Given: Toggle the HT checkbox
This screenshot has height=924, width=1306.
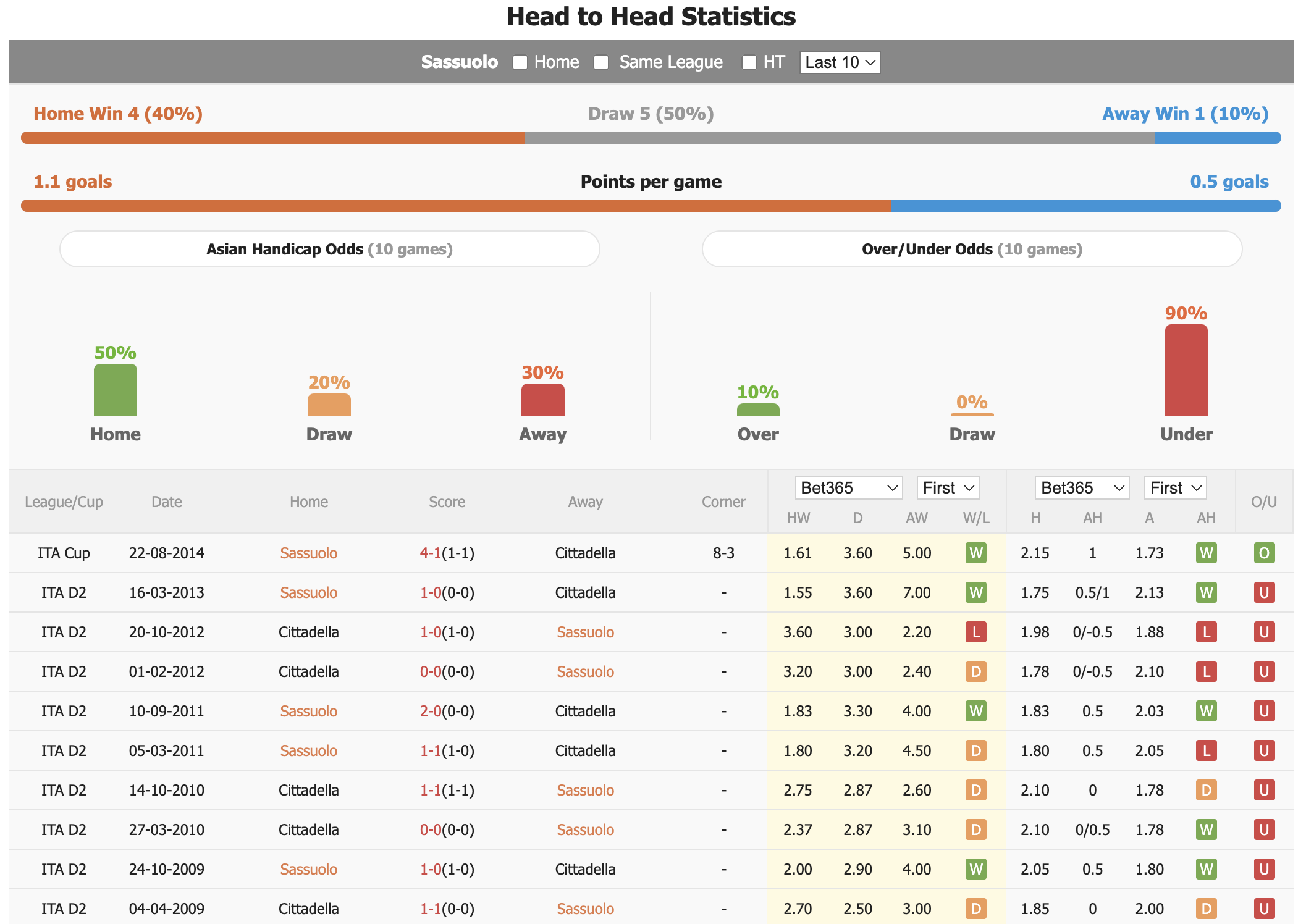Looking at the screenshot, I should click(x=749, y=62).
